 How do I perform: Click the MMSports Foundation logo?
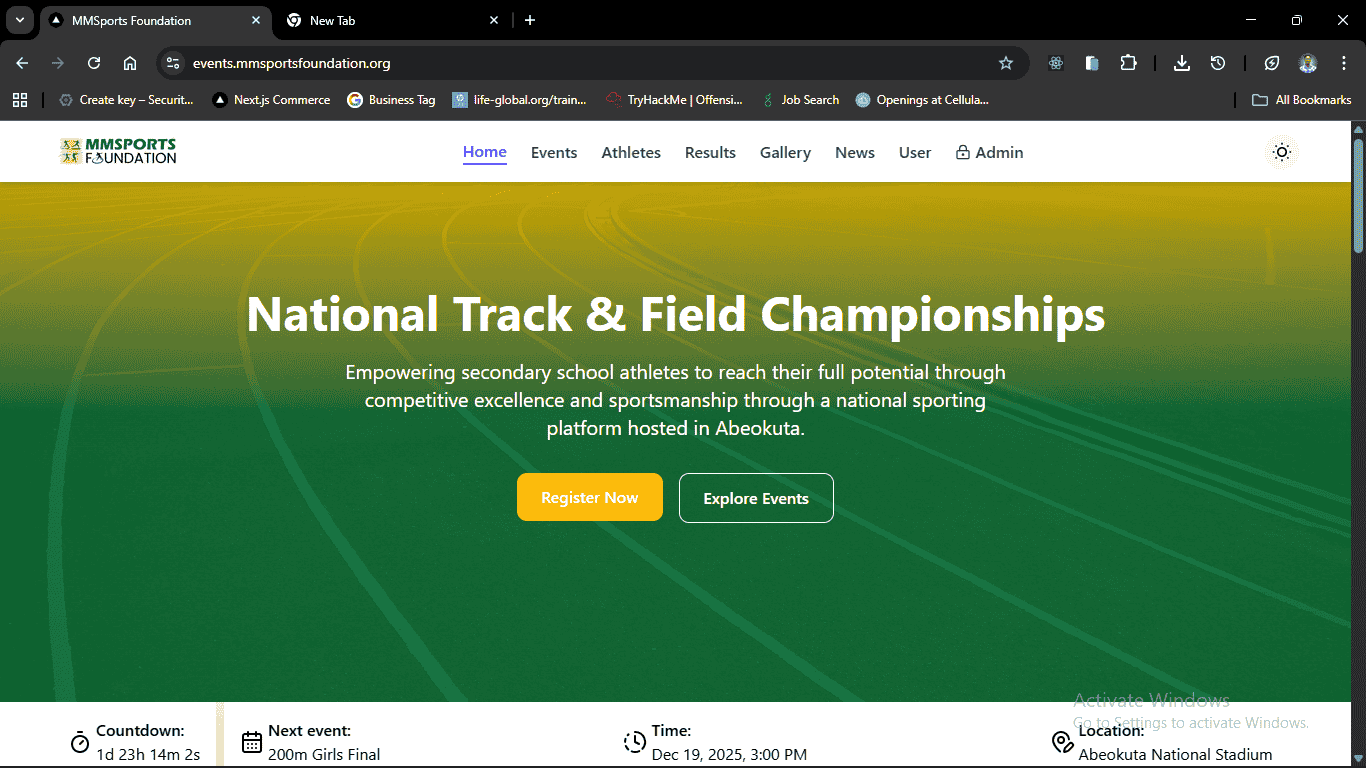(117, 151)
